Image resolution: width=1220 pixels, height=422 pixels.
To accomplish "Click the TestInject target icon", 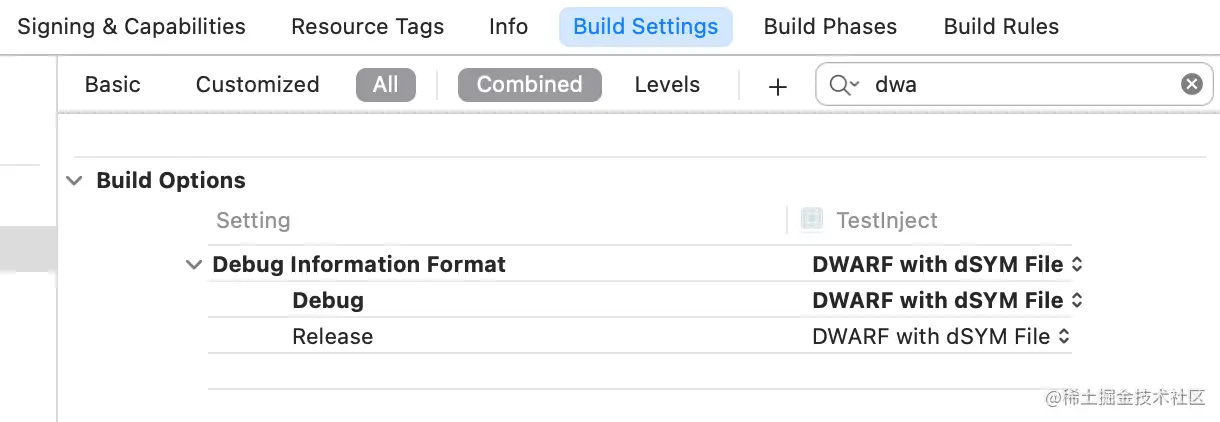I will [812, 220].
